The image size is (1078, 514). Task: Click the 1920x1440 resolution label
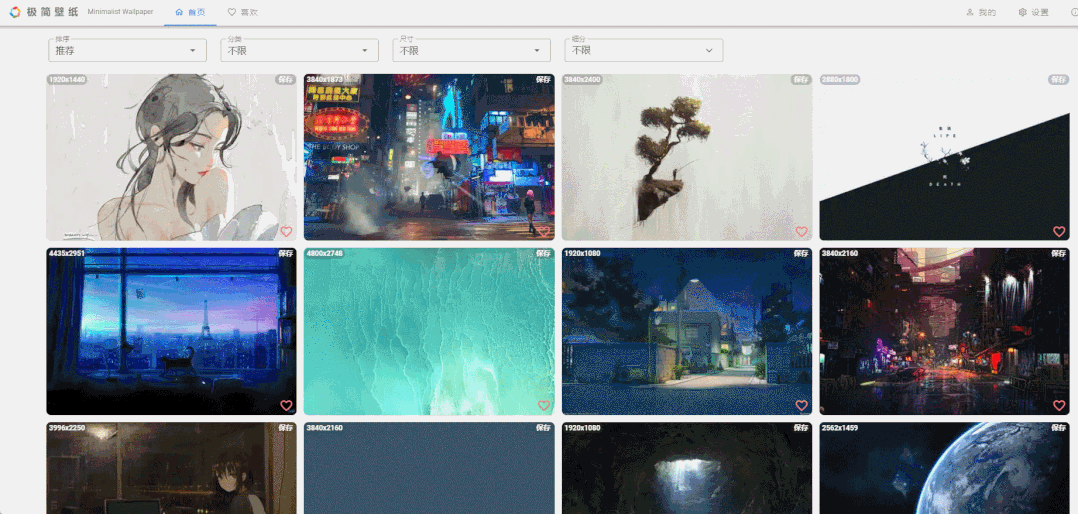click(x=67, y=80)
